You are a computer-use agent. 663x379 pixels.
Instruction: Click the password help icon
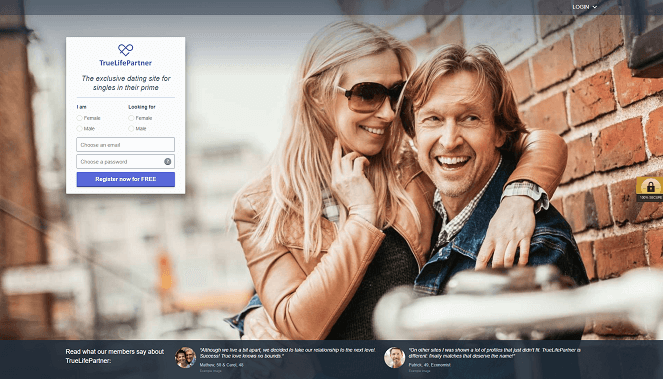point(167,162)
